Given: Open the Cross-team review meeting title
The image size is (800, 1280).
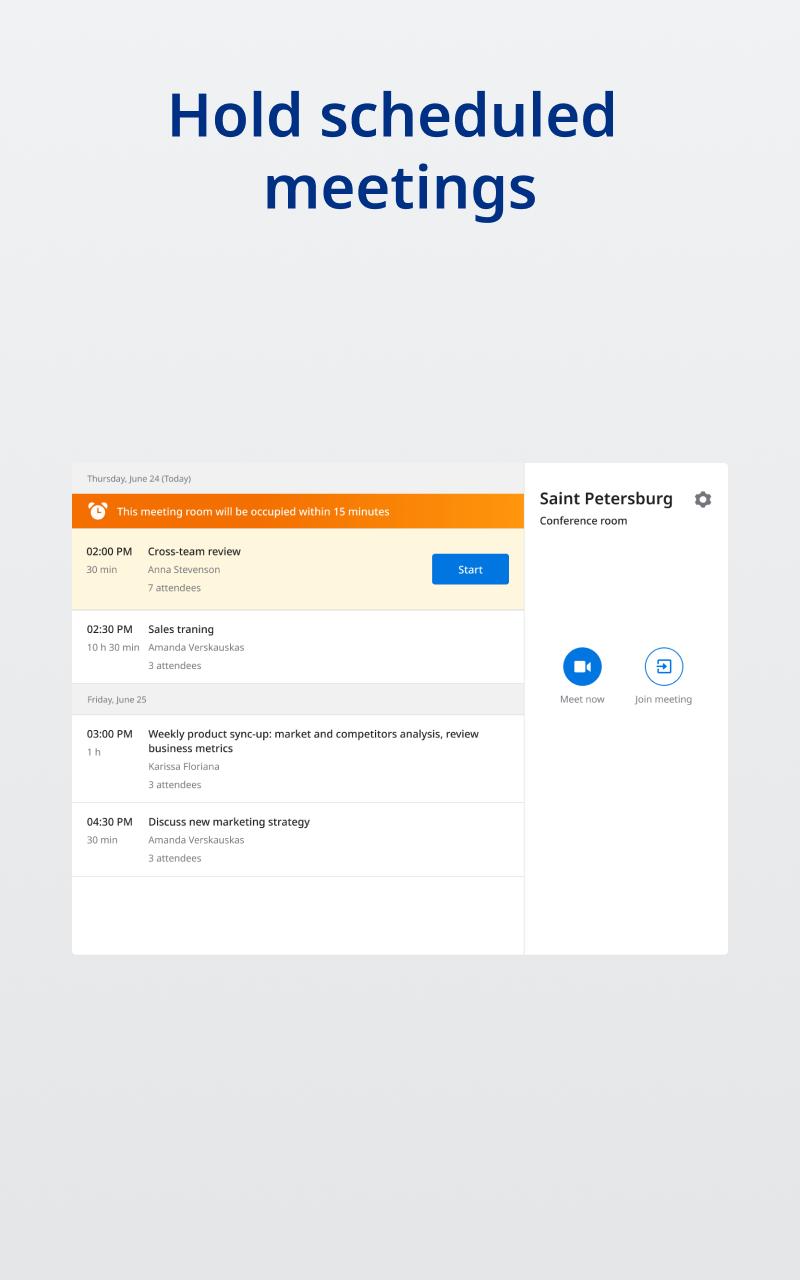Looking at the screenshot, I should coord(194,551).
